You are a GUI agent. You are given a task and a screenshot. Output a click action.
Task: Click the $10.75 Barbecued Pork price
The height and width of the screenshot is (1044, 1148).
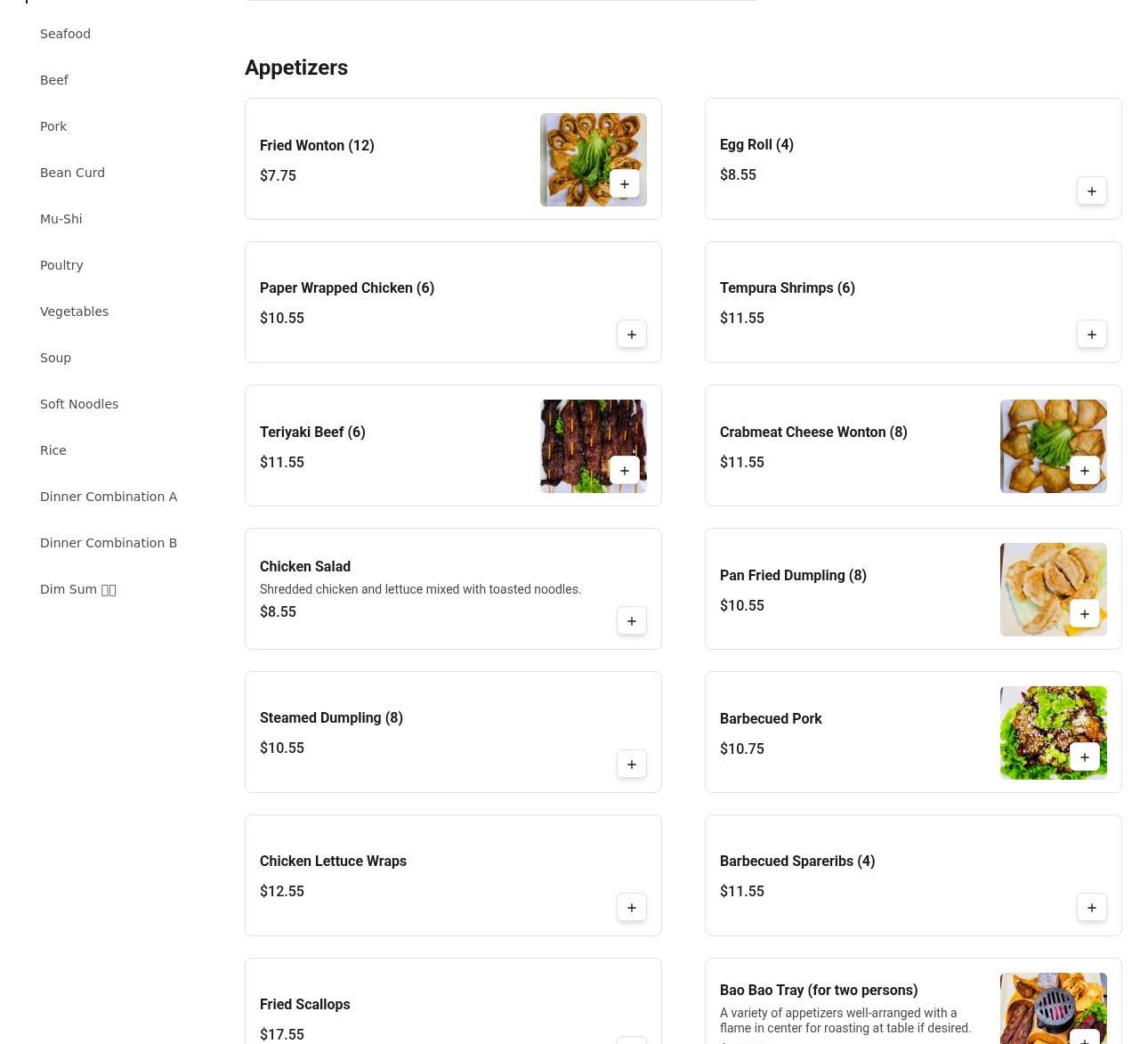(742, 749)
